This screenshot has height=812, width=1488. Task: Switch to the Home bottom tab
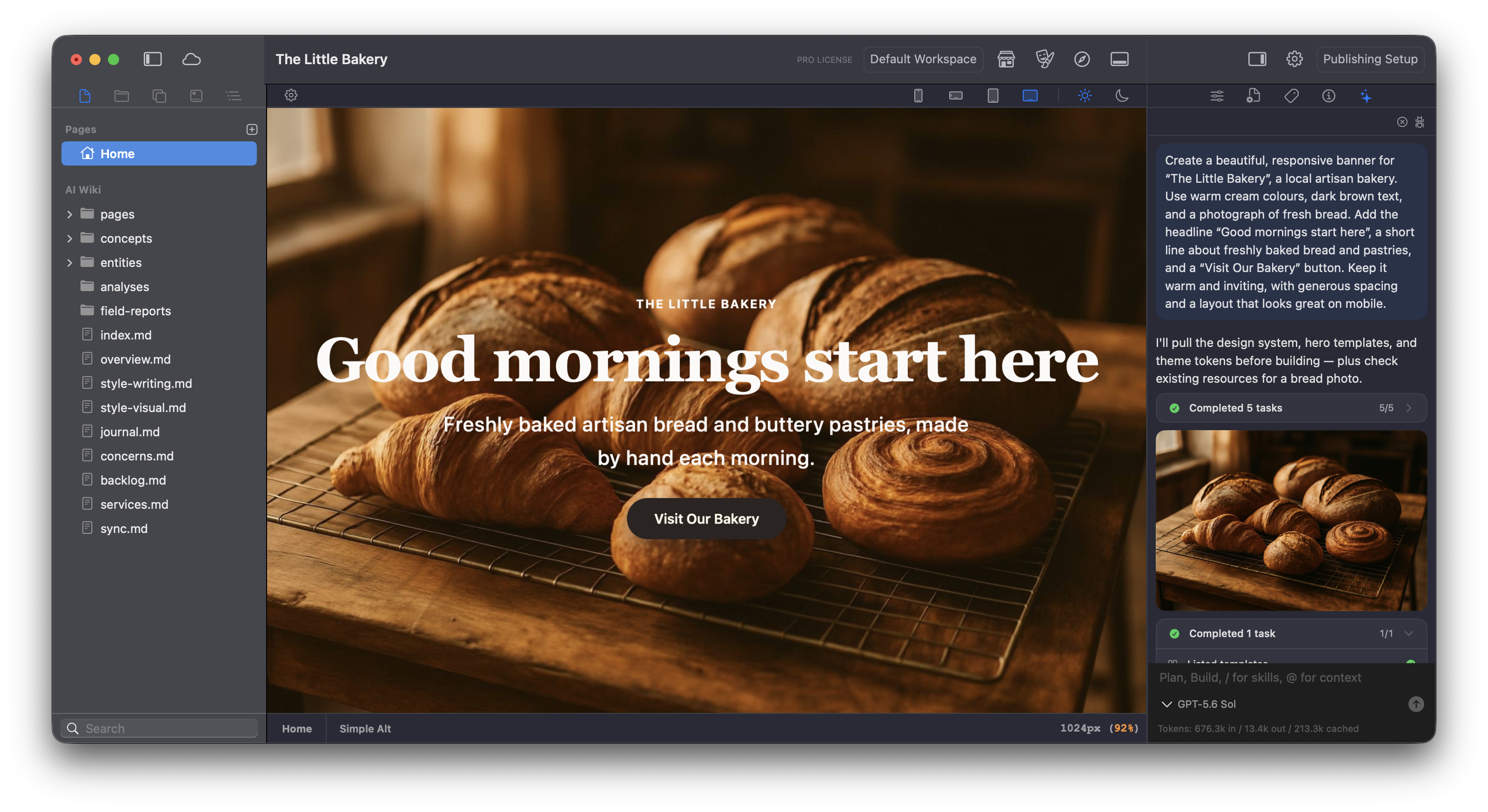pyautogui.click(x=296, y=728)
